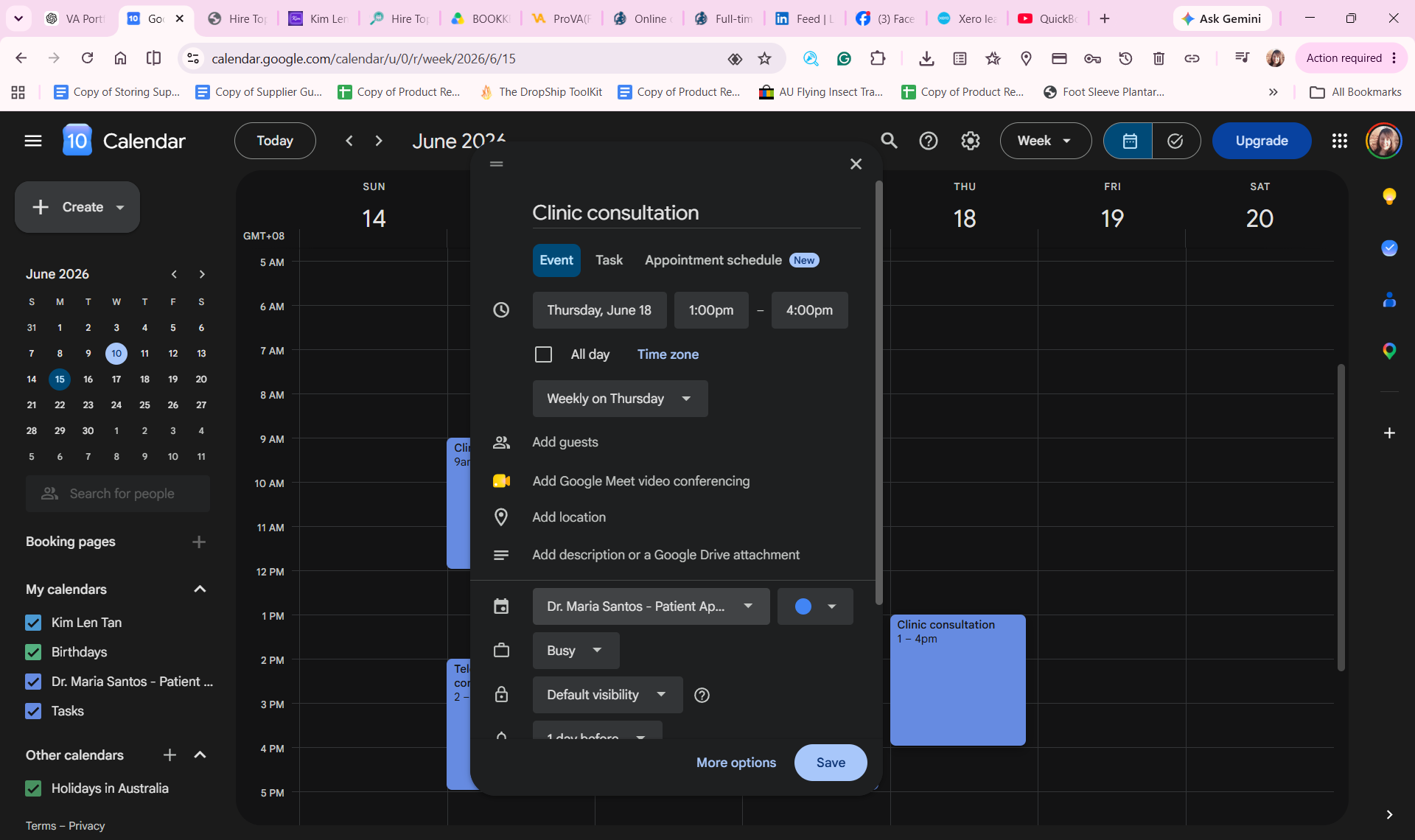Uncheck Holidays in Australia calendar
The image size is (1415, 840).
(33, 788)
